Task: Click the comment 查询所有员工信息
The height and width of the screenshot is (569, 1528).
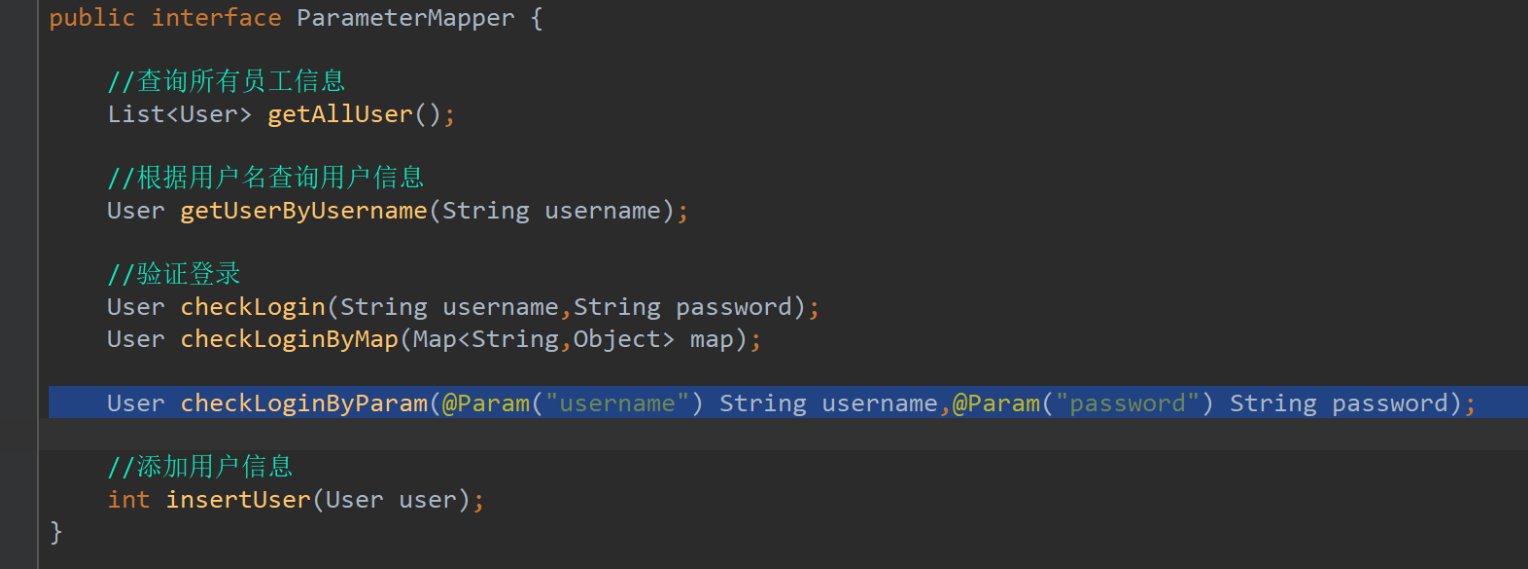Action: click(x=227, y=81)
